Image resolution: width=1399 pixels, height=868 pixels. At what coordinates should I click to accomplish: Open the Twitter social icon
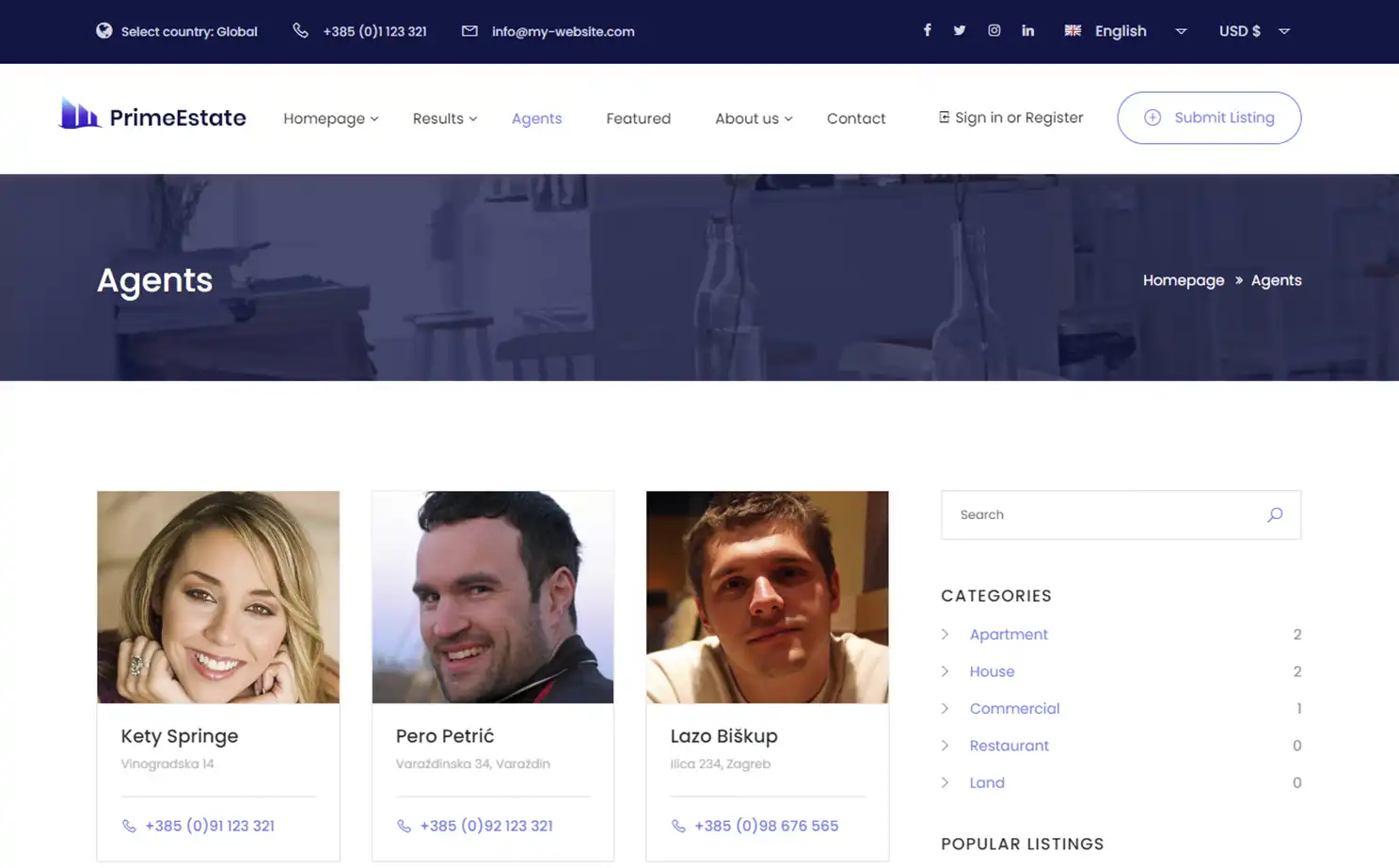[x=960, y=30]
